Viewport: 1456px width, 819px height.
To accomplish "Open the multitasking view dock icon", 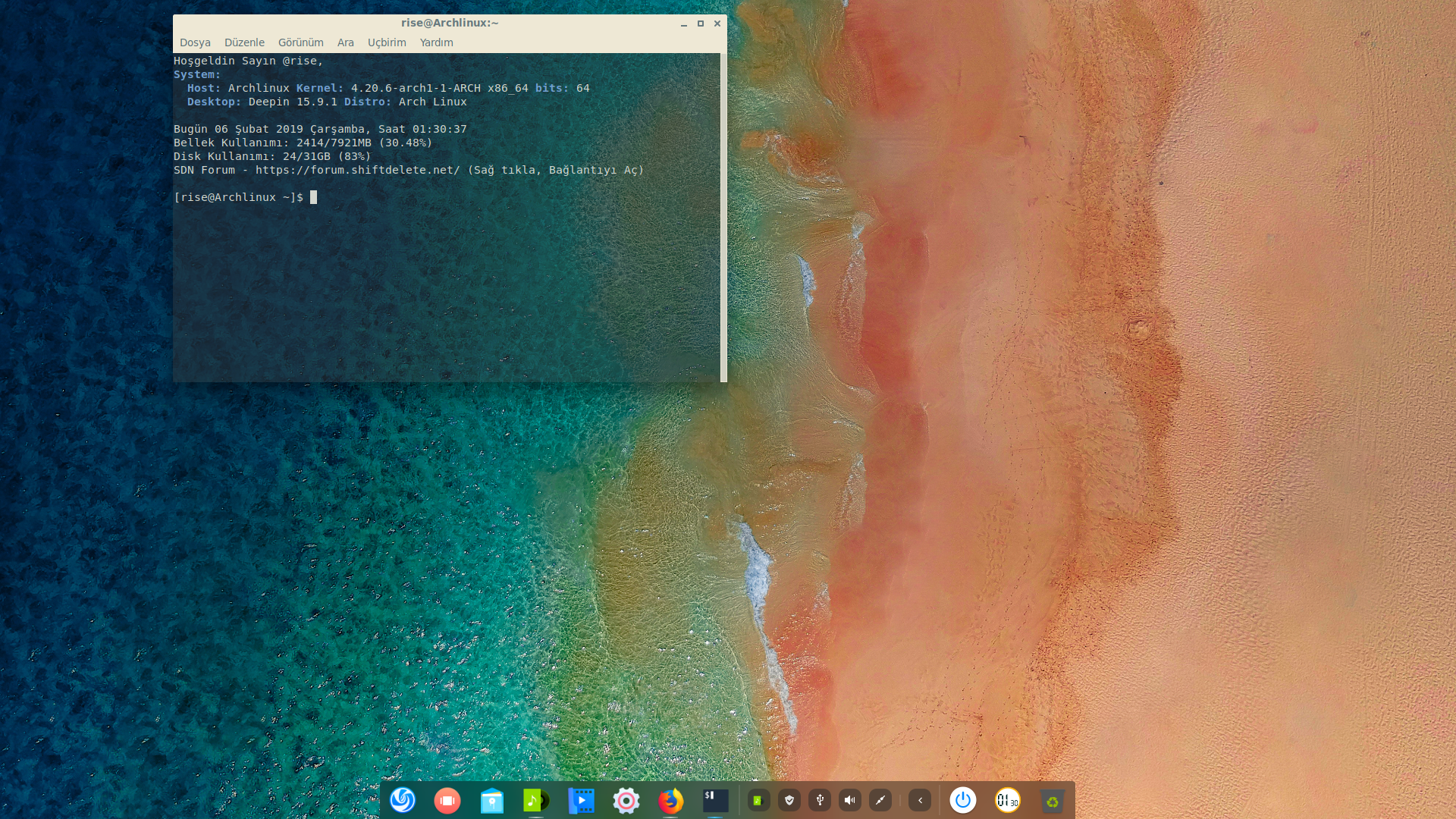I will (x=447, y=800).
